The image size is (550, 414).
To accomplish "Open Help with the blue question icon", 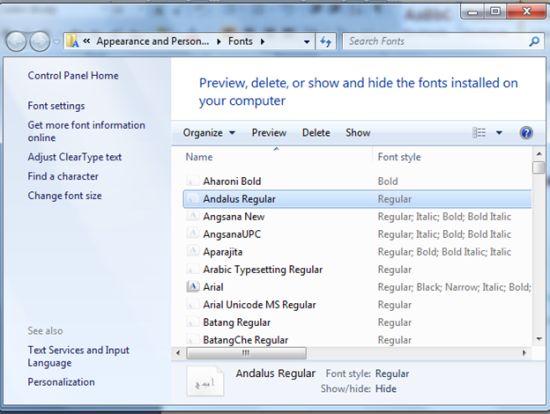I will click(x=526, y=133).
